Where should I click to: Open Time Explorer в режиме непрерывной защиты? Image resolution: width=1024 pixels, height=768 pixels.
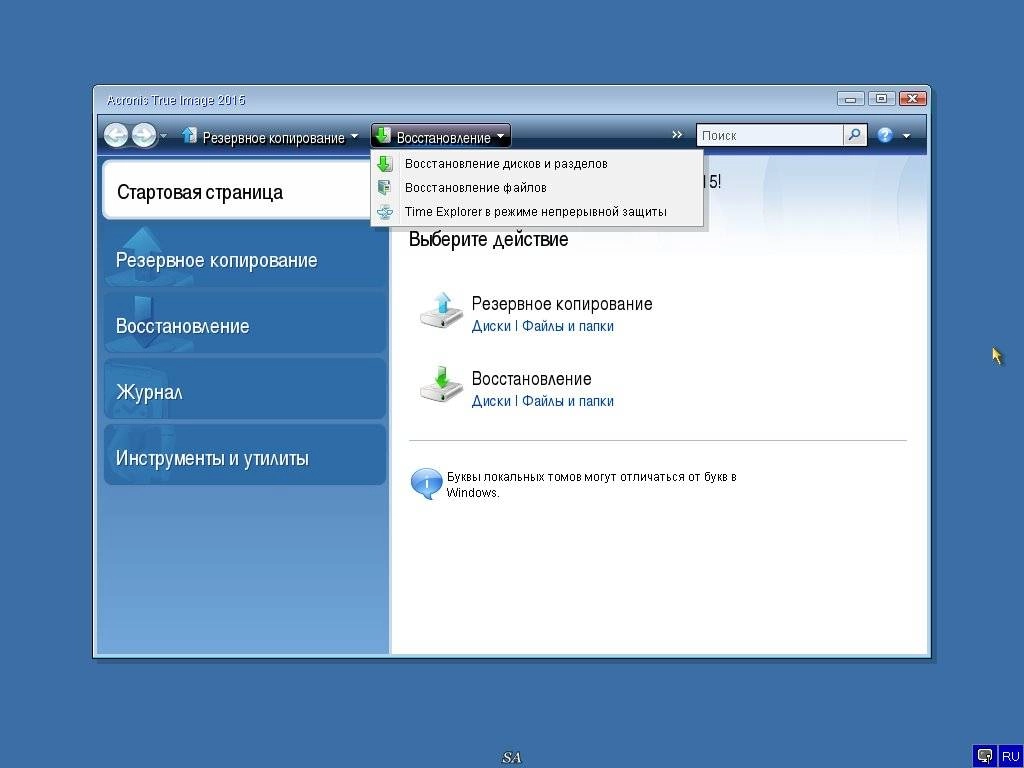pyautogui.click(x=537, y=212)
